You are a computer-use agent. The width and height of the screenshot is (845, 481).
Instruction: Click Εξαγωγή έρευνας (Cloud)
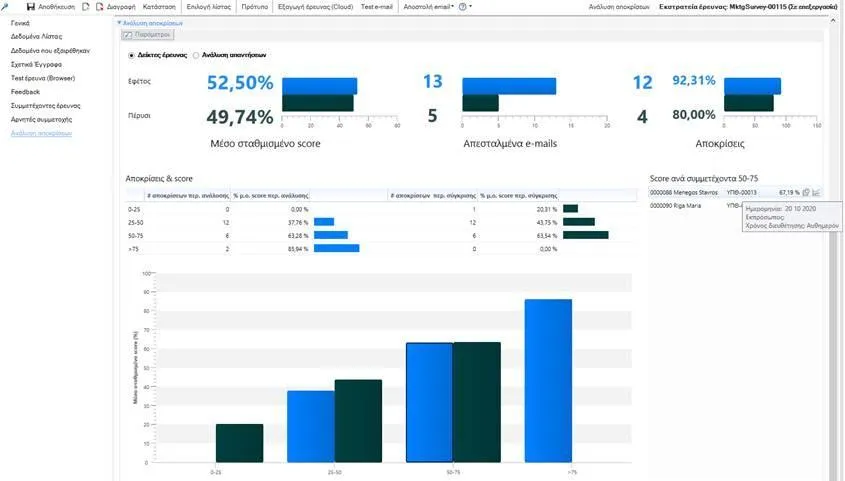coord(316,7)
